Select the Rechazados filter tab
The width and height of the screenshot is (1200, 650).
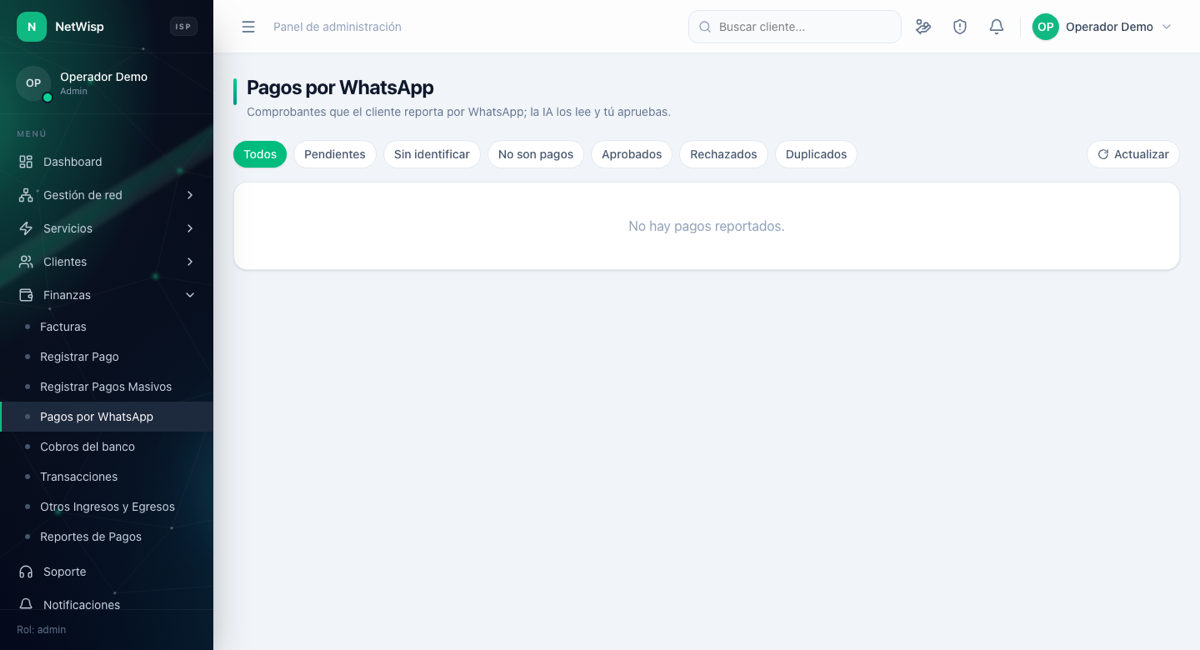(724, 154)
